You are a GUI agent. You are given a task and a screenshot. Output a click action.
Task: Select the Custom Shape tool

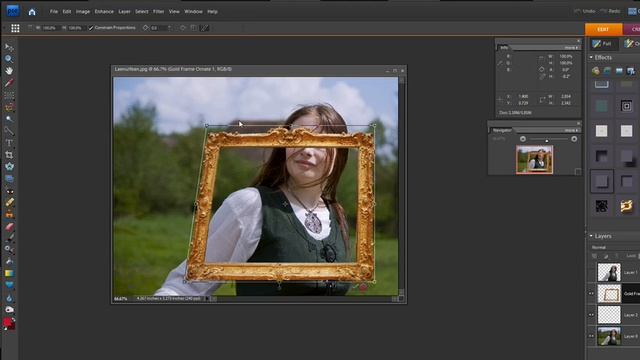pyautogui.click(x=9, y=285)
